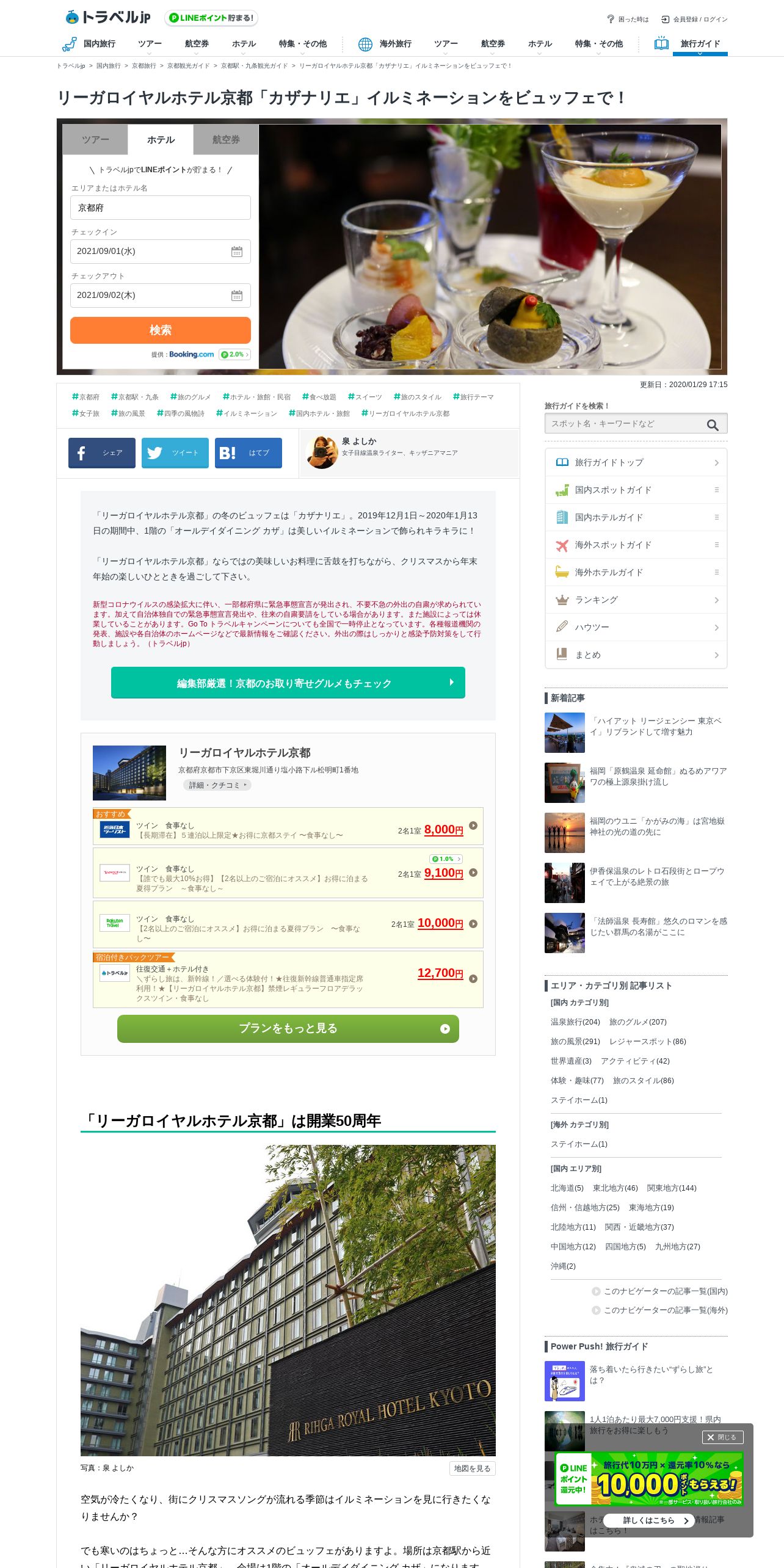784x1568 pixels.
Task: Open the ハイアット リージェンシー article thumbnail
Action: pos(565,733)
